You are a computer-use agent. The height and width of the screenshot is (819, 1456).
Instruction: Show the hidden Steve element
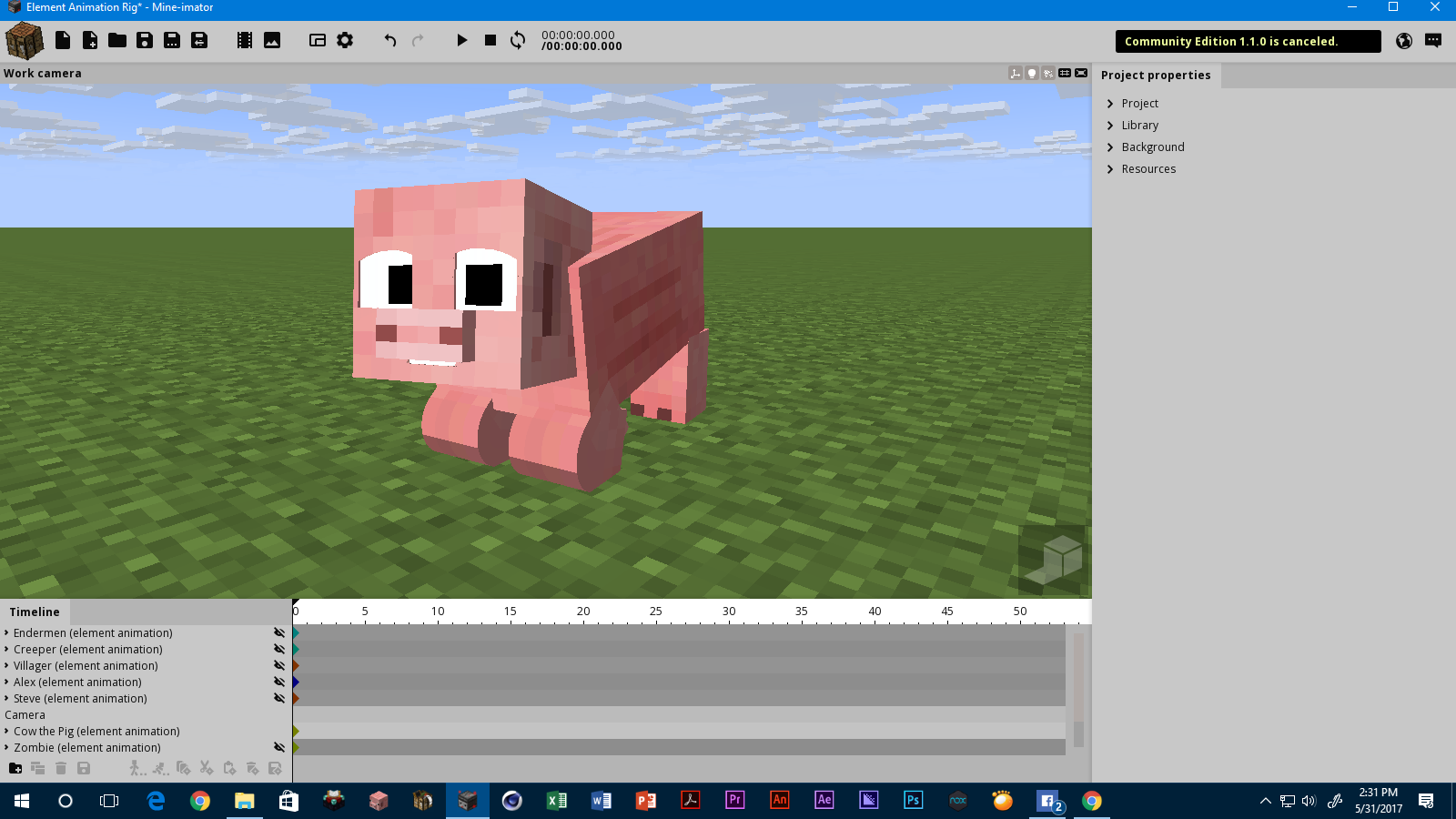[279, 698]
